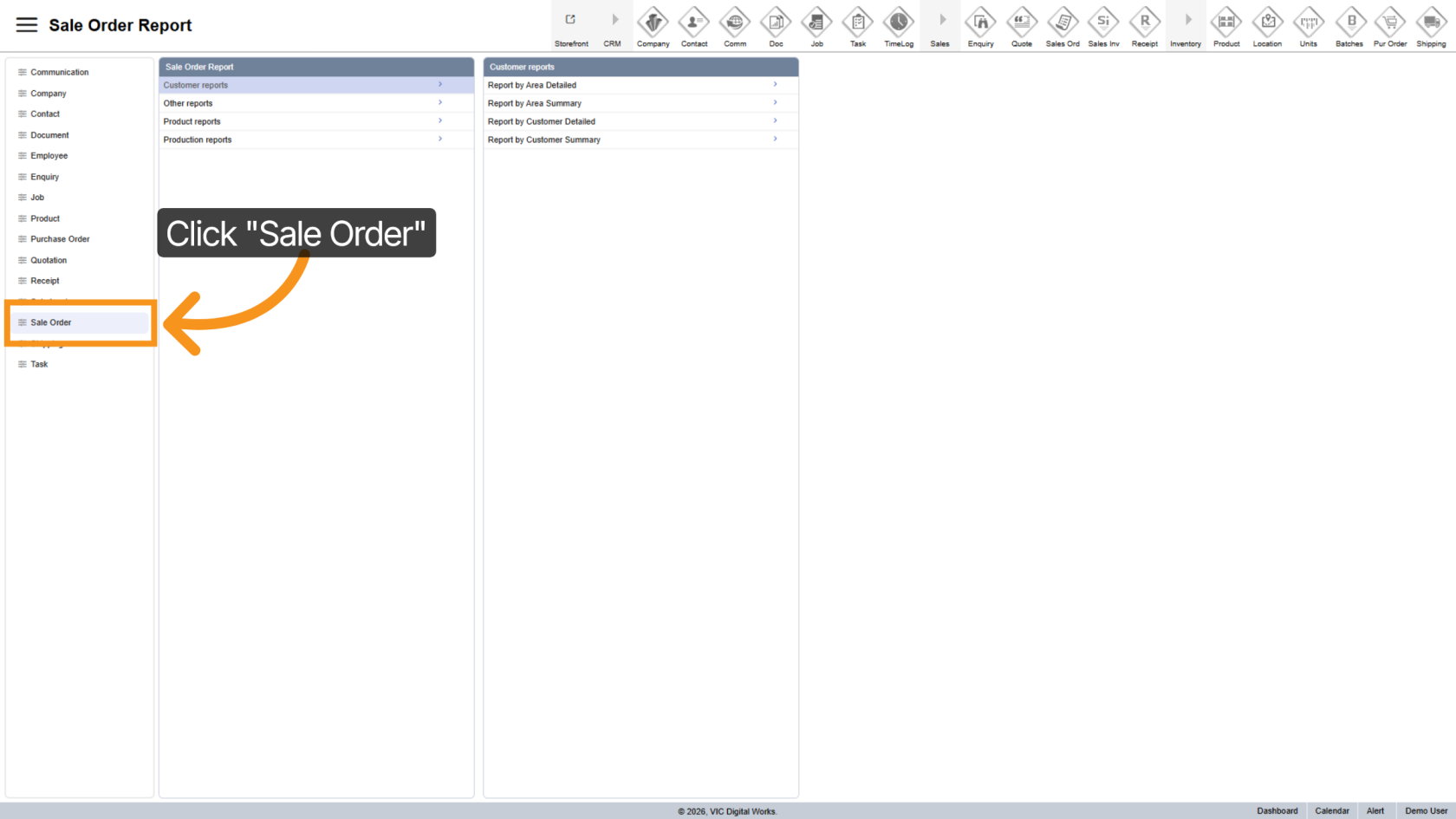The height and width of the screenshot is (819, 1456).
Task: Click the Customer reports panel header
Action: pyautogui.click(x=640, y=67)
